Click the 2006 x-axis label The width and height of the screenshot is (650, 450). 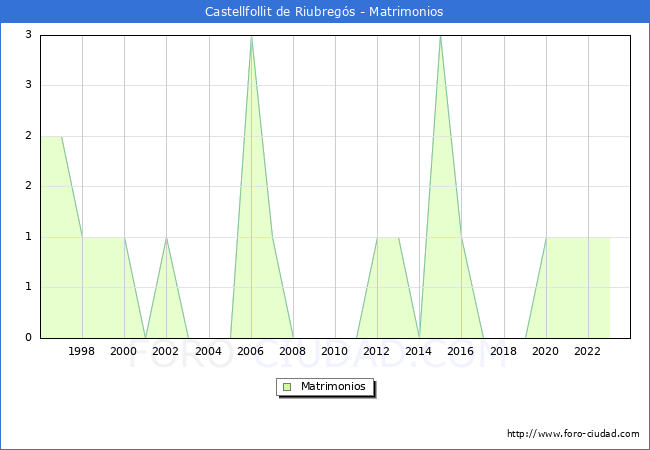[x=250, y=351]
